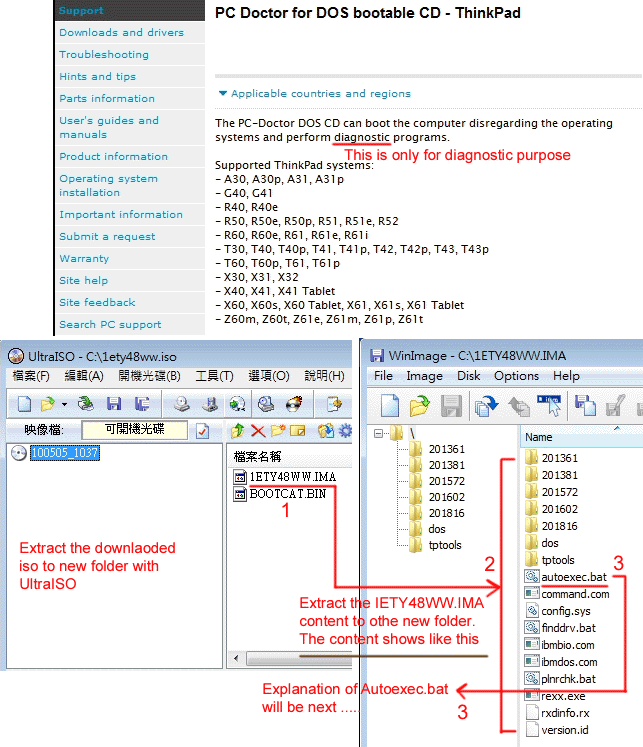Open 開機光碟(B) menu in UltraISO
643x747 pixels.
tap(150, 376)
